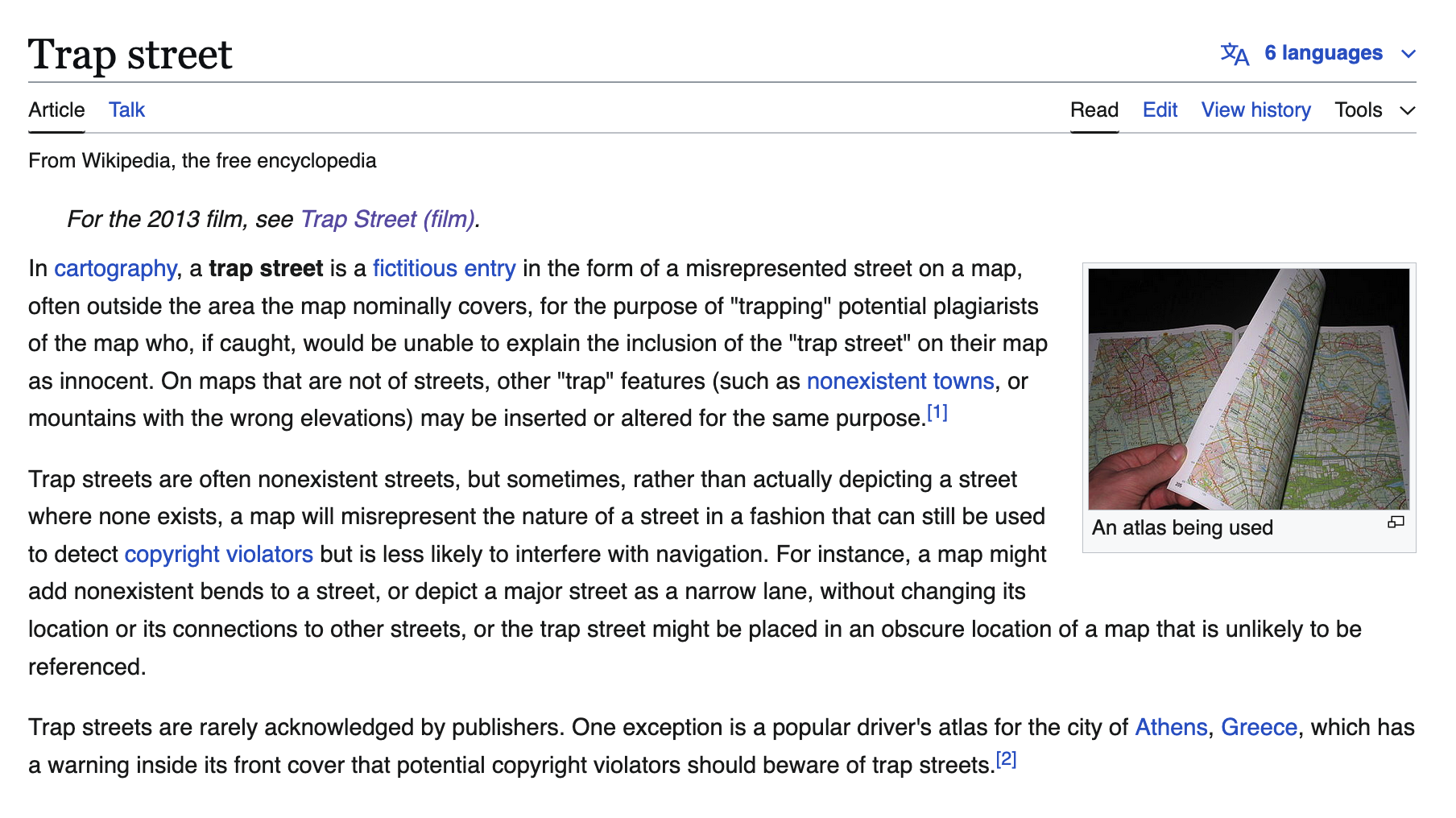
Task: Switch to the Talk tab
Action: 126,110
